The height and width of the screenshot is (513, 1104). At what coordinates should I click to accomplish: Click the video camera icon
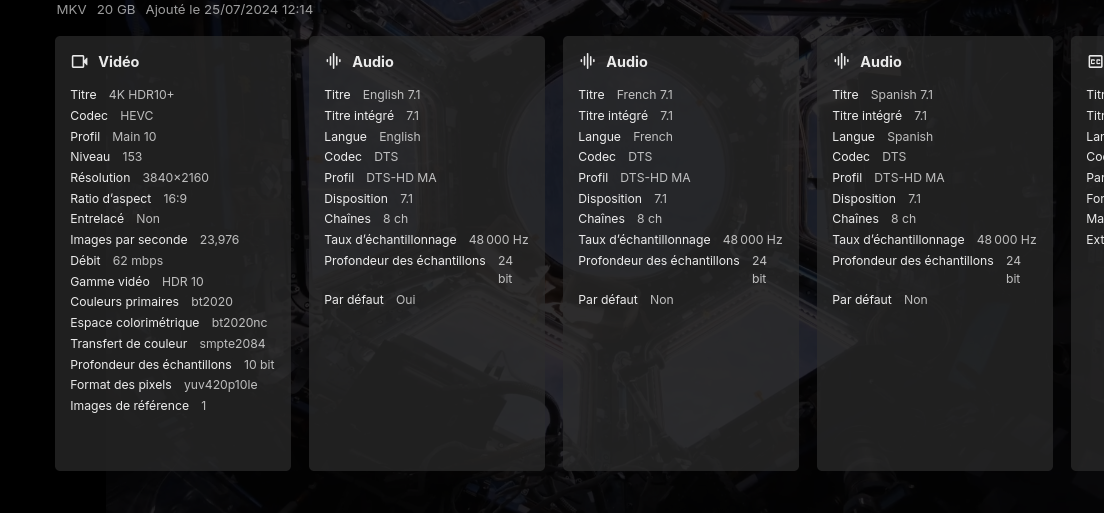(x=79, y=62)
